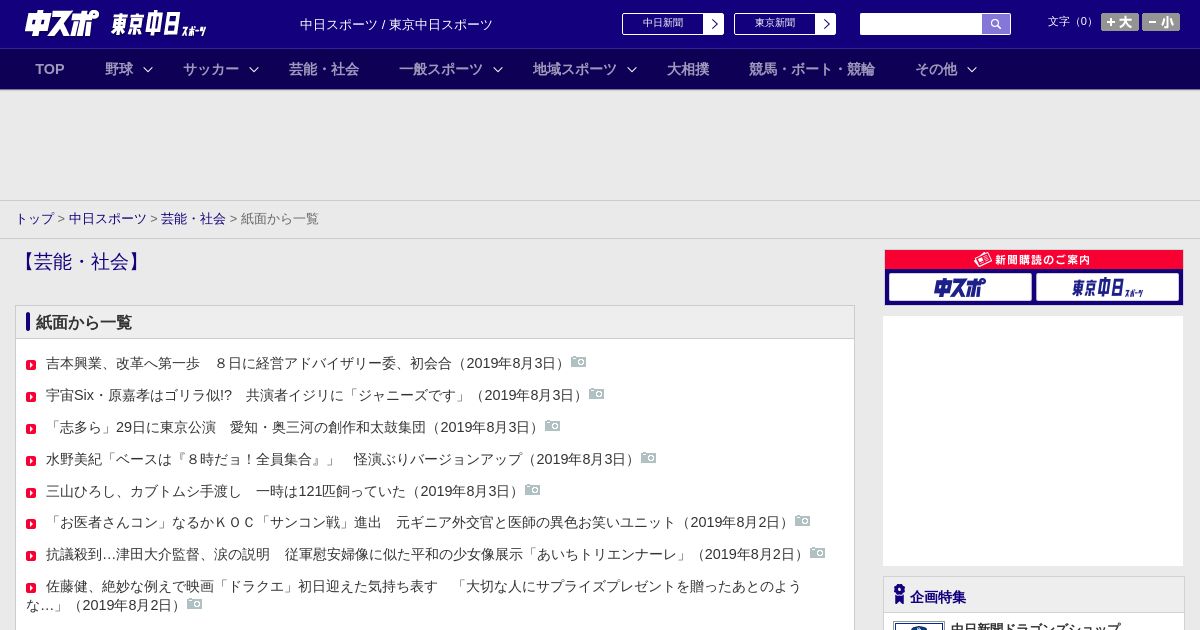
Task: Open その他 navigation menu
Action: 936,69
